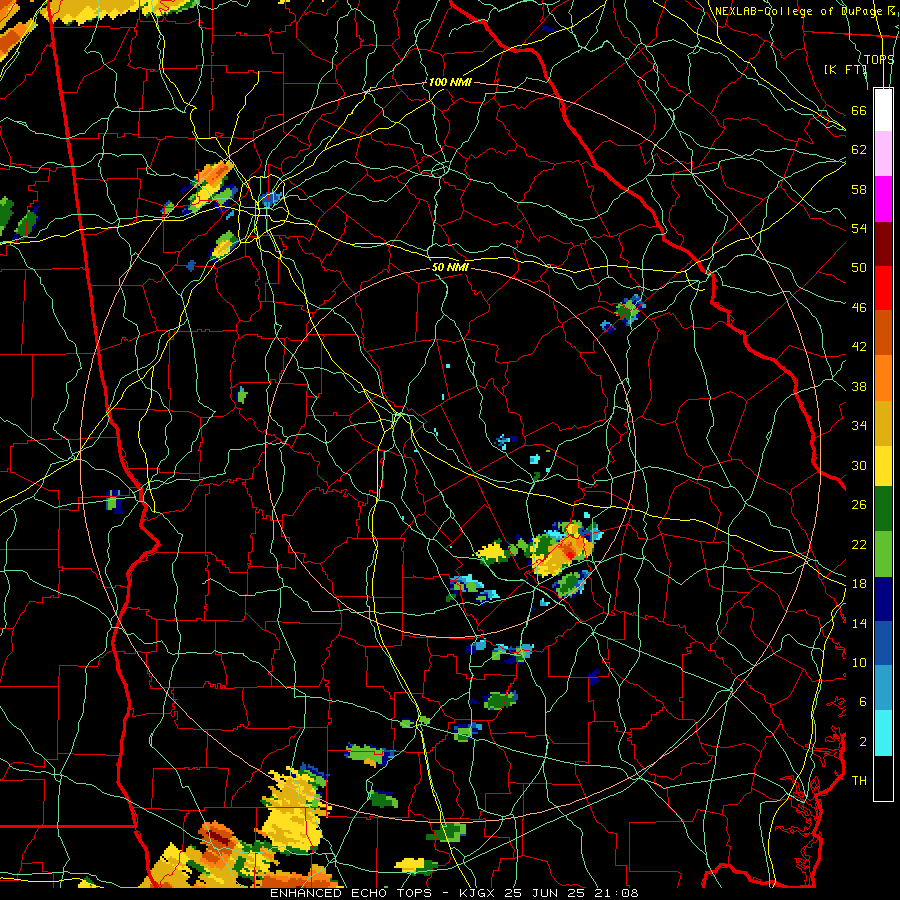Click the legend value '22'
This screenshot has height=900, width=900.
(x=859, y=544)
